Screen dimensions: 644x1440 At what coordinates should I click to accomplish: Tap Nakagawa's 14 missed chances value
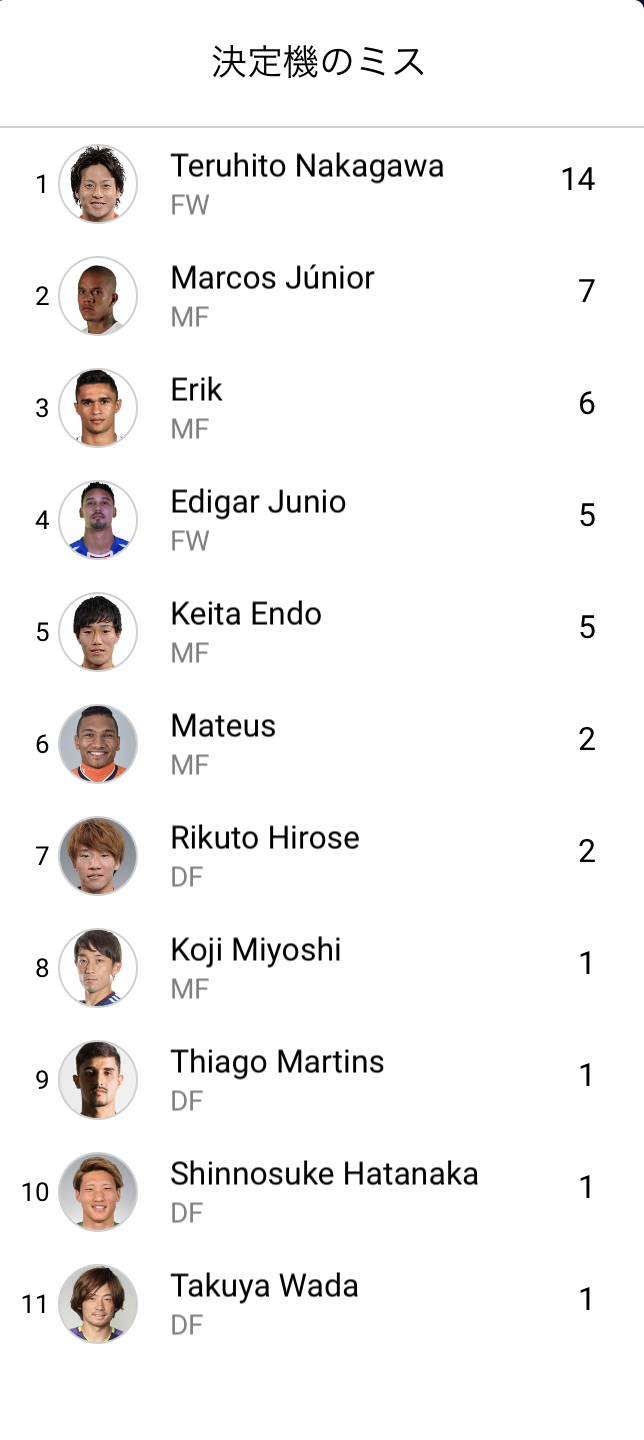pos(578,180)
